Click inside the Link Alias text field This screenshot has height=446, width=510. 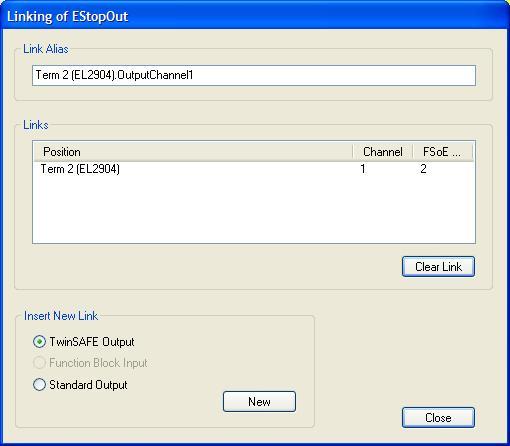(254, 75)
